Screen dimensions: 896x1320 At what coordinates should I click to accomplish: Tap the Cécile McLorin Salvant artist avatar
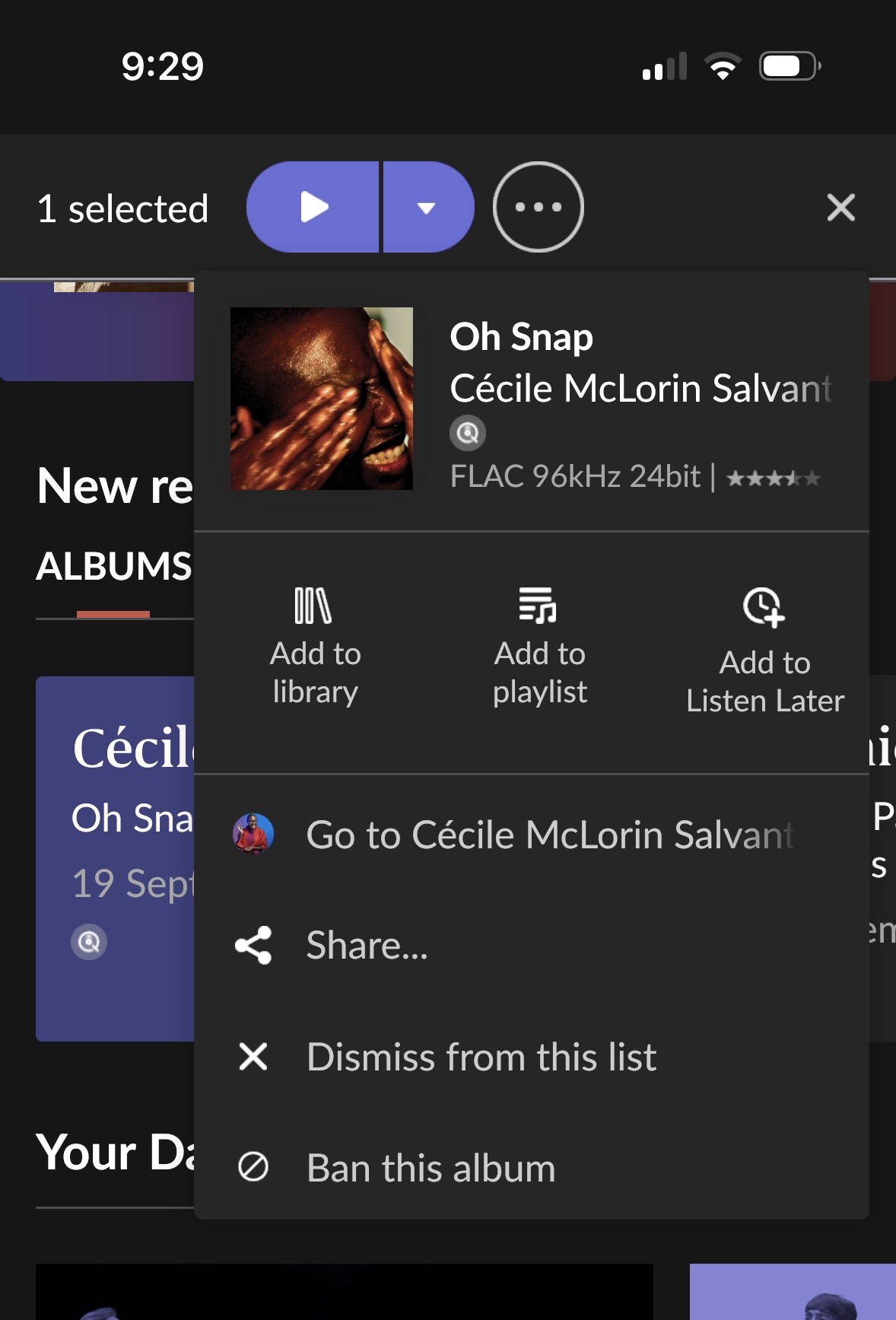(253, 834)
